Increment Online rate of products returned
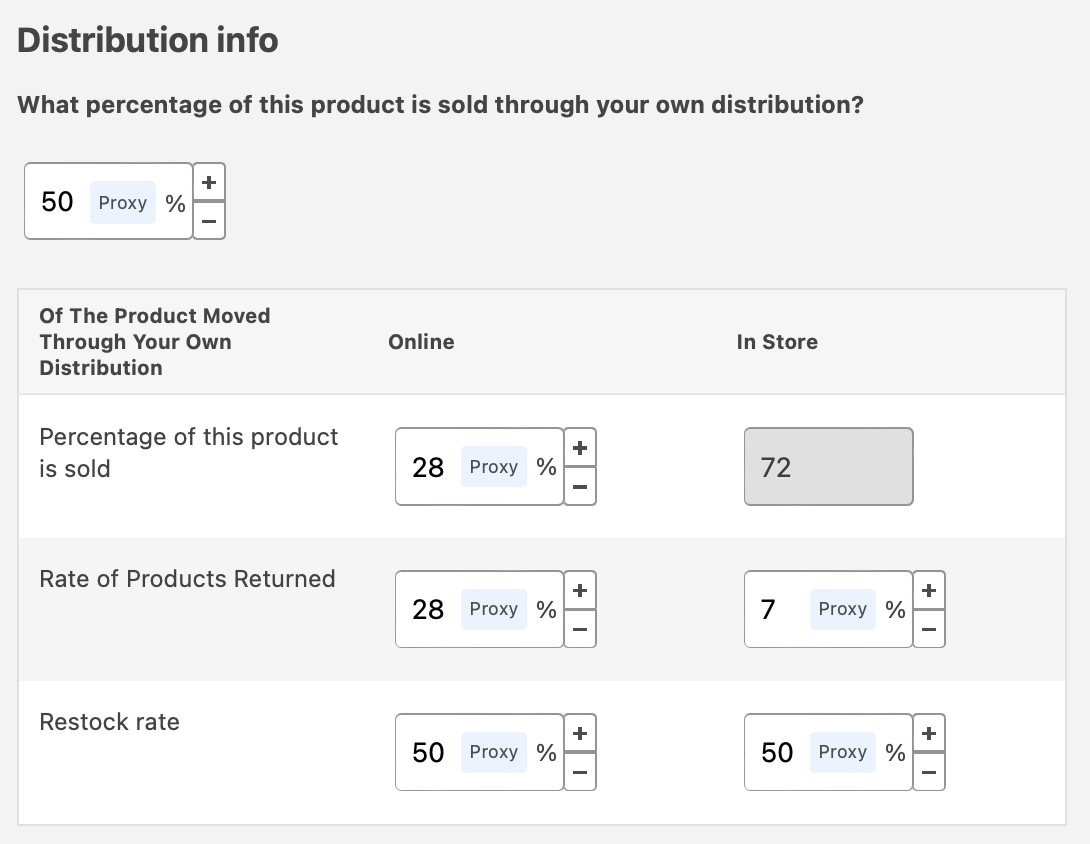Viewport: 1090px width, 844px height. point(580,590)
